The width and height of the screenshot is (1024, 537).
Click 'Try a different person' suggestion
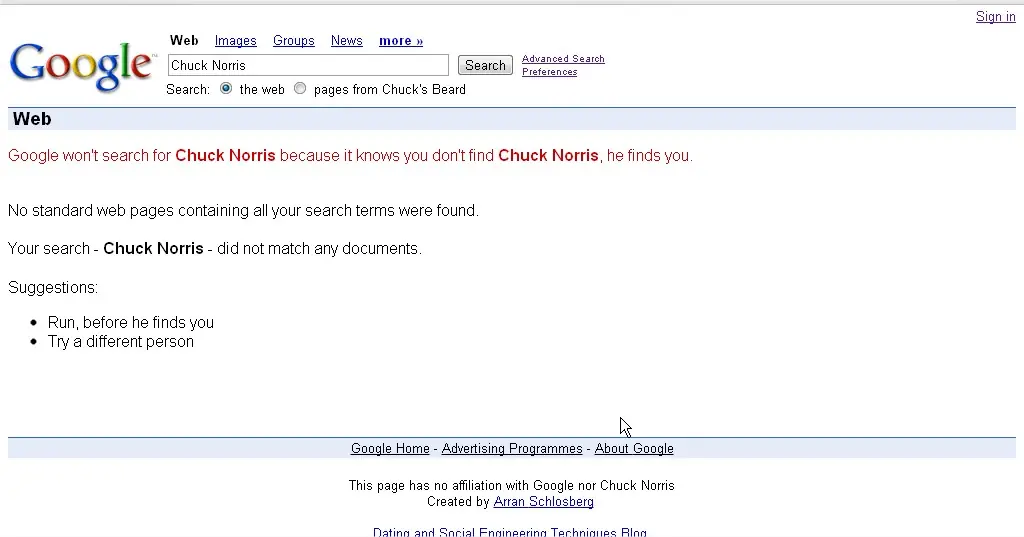(x=121, y=342)
